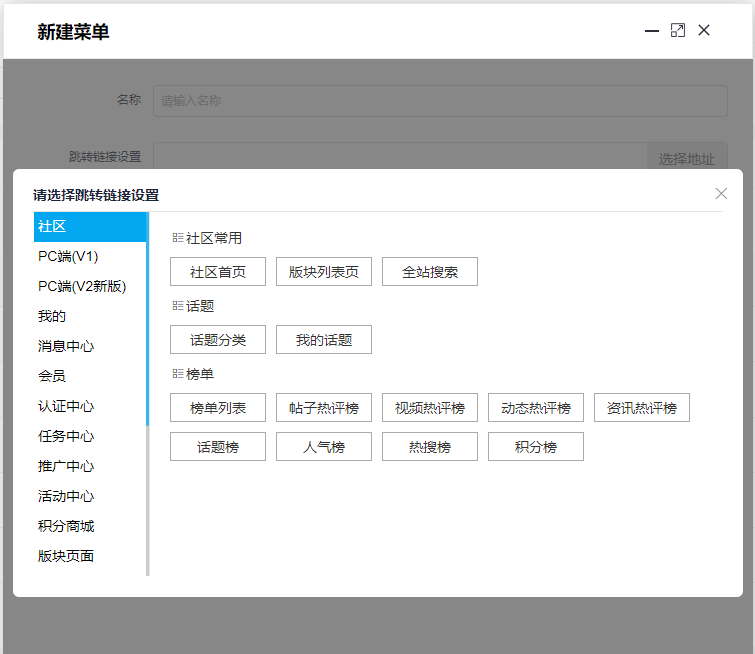The width and height of the screenshot is (755, 654).
Task: Choose the 视频热评榜 button
Action: [430, 407]
